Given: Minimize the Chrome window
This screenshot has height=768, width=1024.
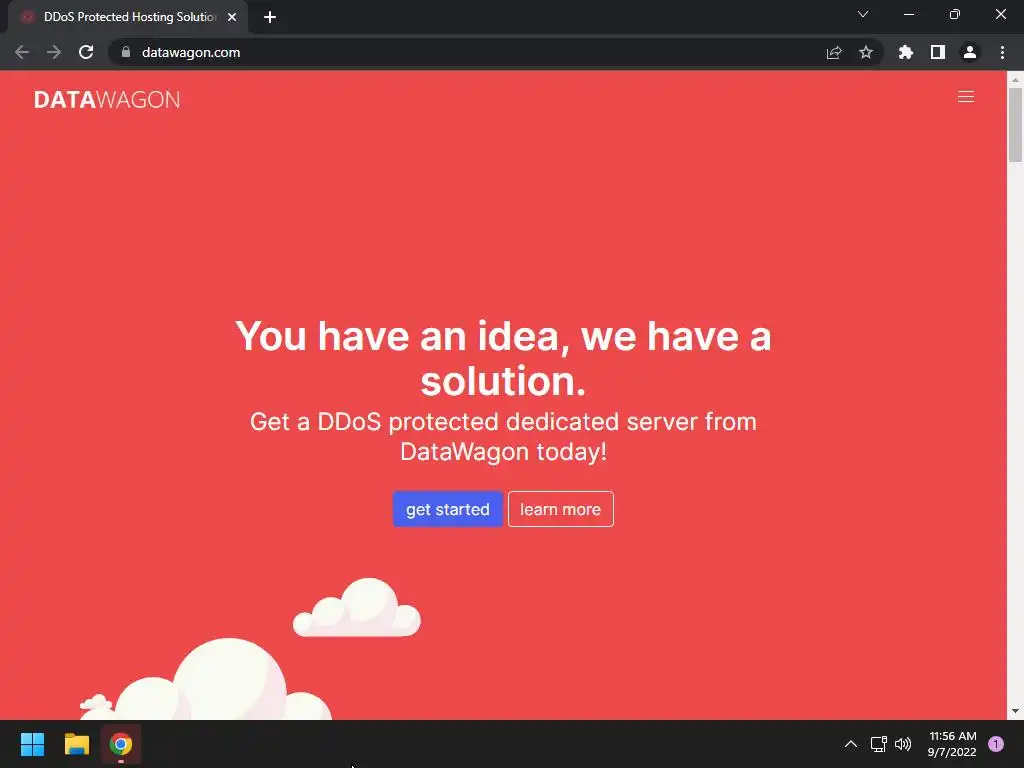Looking at the screenshot, I should (x=909, y=14).
